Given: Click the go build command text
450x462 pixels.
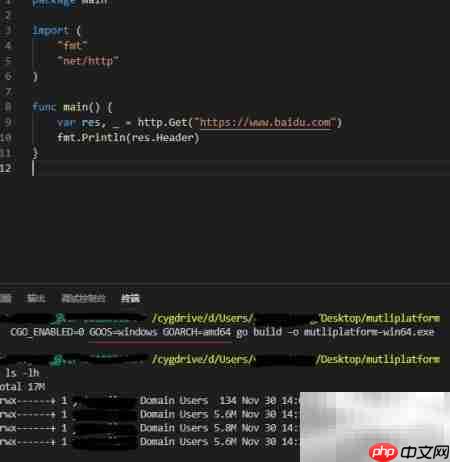Looking at the screenshot, I should point(259,332).
